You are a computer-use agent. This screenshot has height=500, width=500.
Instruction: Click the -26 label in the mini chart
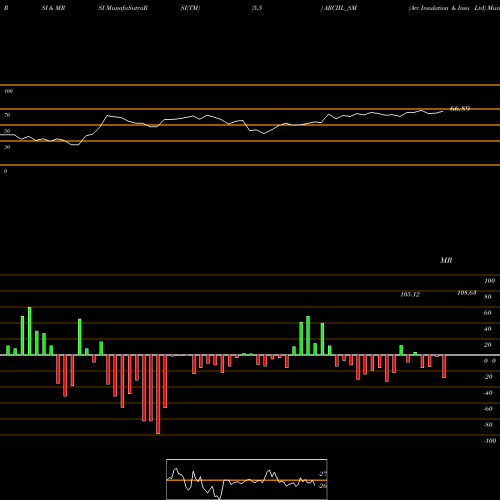pyautogui.click(x=323, y=486)
